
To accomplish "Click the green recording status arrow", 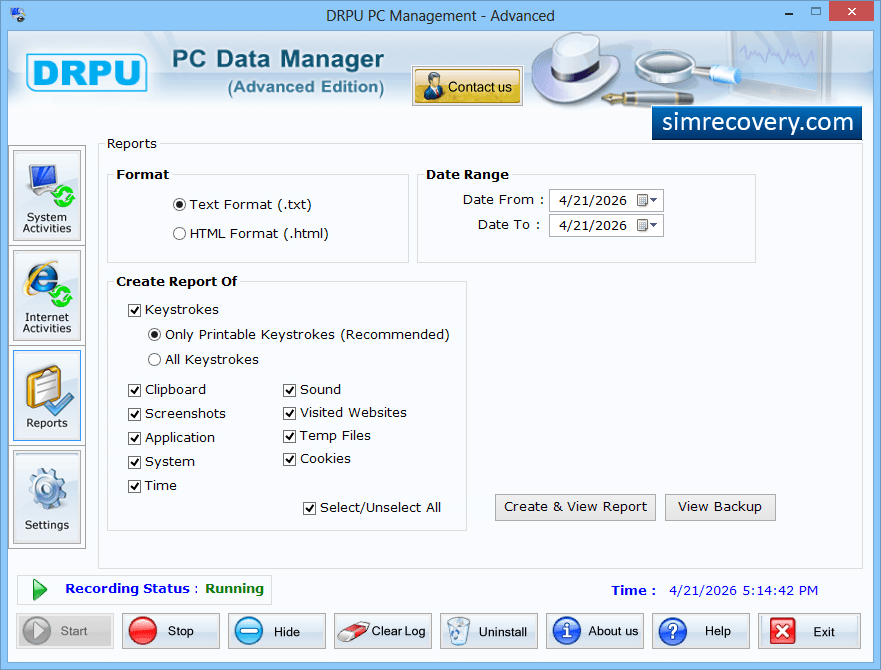I will click(39, 589).
